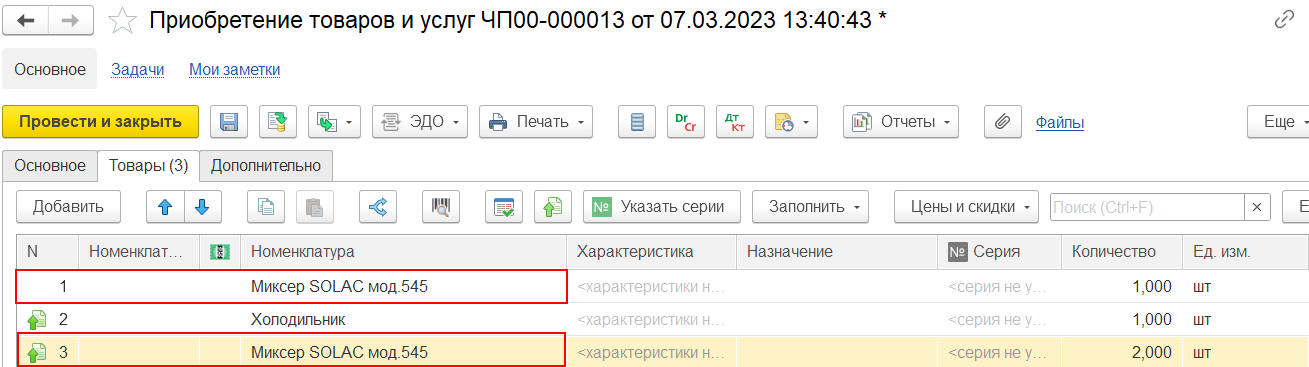Screen dimensions: 1309x367
Task: Open the Dr/Cr postings report icon
Action: (686, 122)
